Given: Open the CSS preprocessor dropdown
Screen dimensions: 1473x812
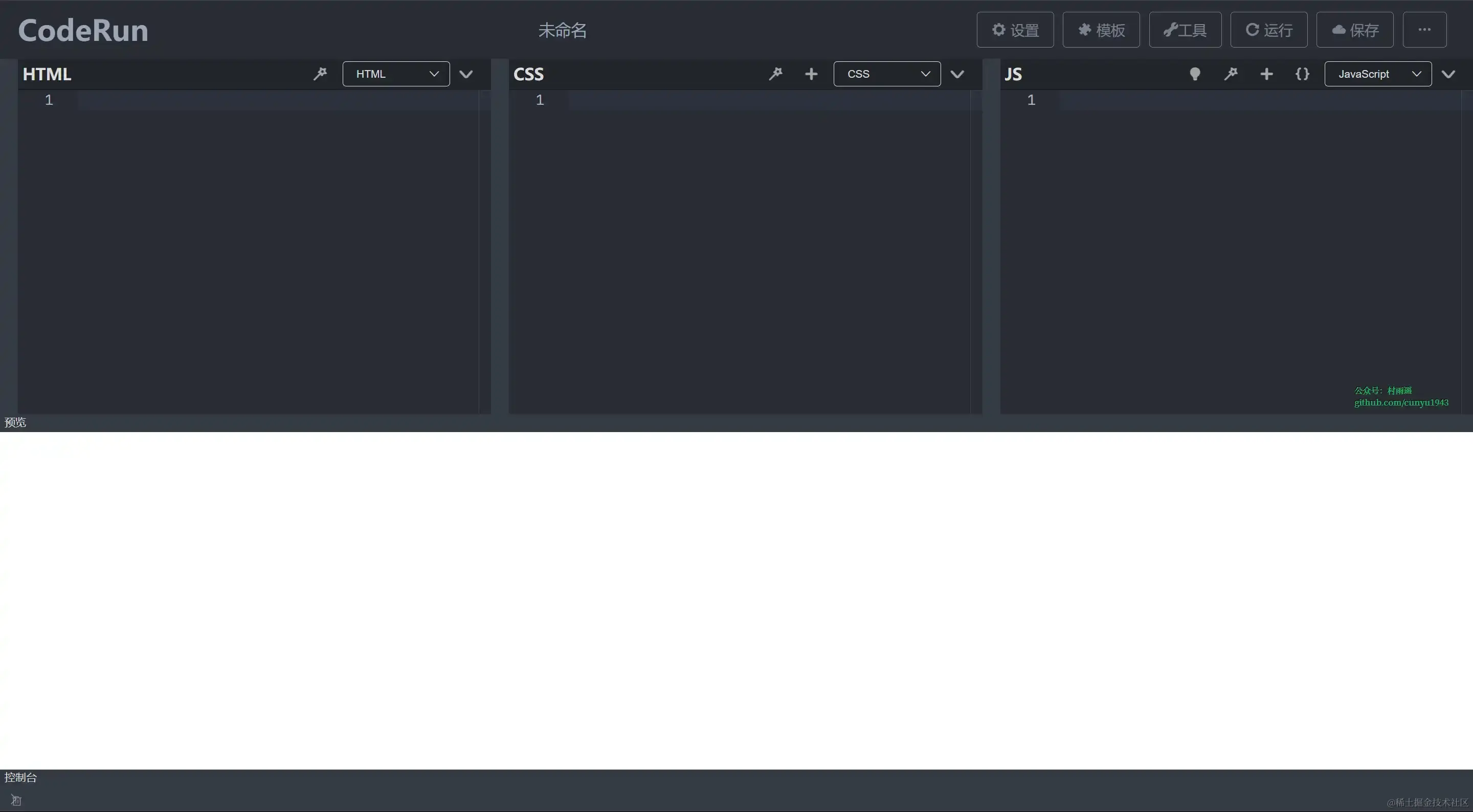Looking at the screenshot, I should (x=887, y=74).
